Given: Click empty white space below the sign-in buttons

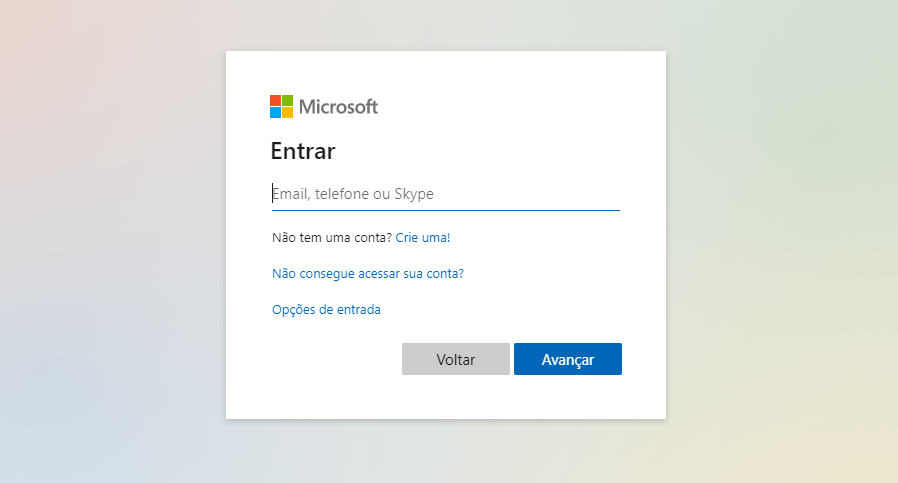Looking at the screenshot, I should pyautogui.click(x=446, y=397).
